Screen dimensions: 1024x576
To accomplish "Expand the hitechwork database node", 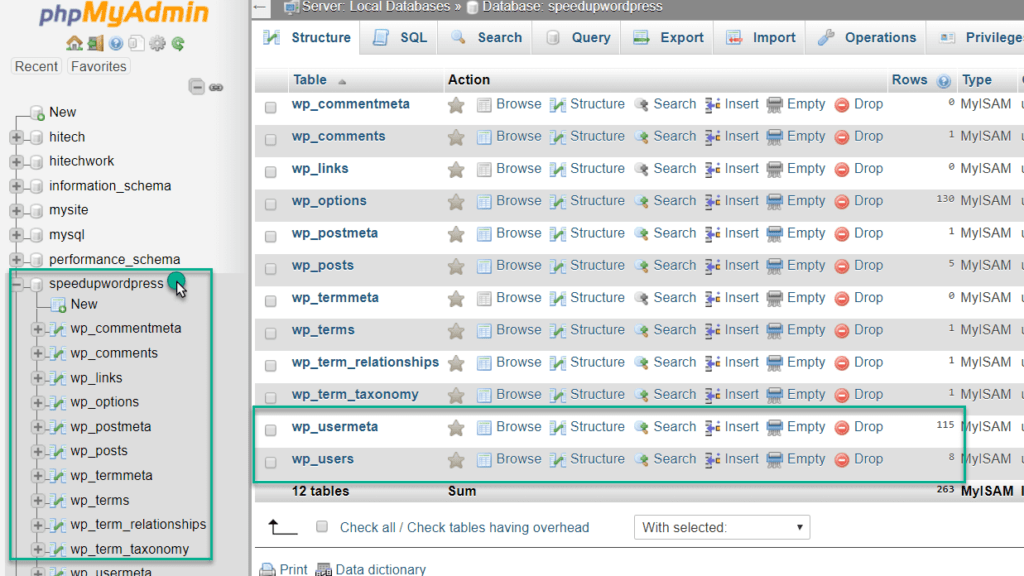I will 16,161.
